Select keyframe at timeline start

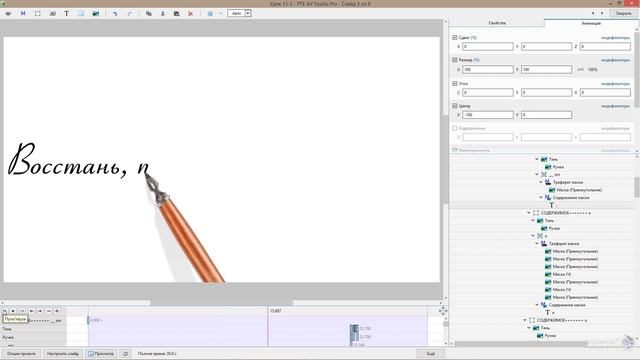[89, 320]
